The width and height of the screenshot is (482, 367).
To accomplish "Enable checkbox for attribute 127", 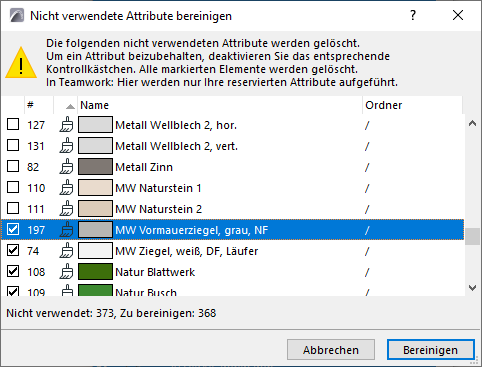I will pos(13,125).
